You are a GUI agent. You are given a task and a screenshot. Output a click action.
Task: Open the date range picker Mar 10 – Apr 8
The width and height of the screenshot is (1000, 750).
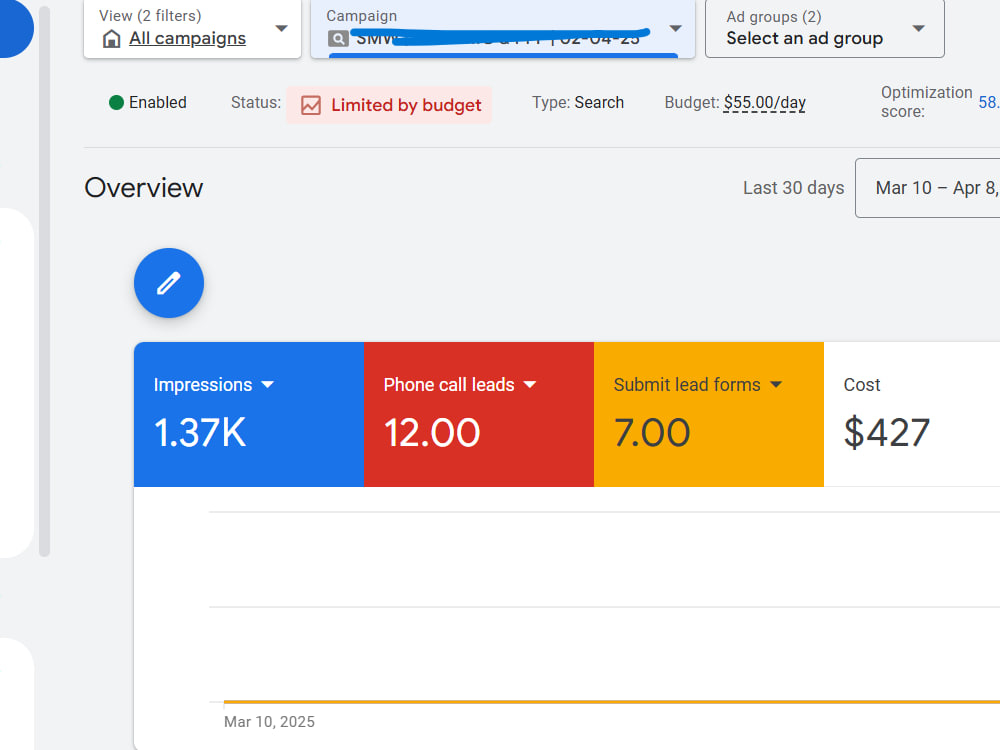pyautogui.click(x=928, y=188)
